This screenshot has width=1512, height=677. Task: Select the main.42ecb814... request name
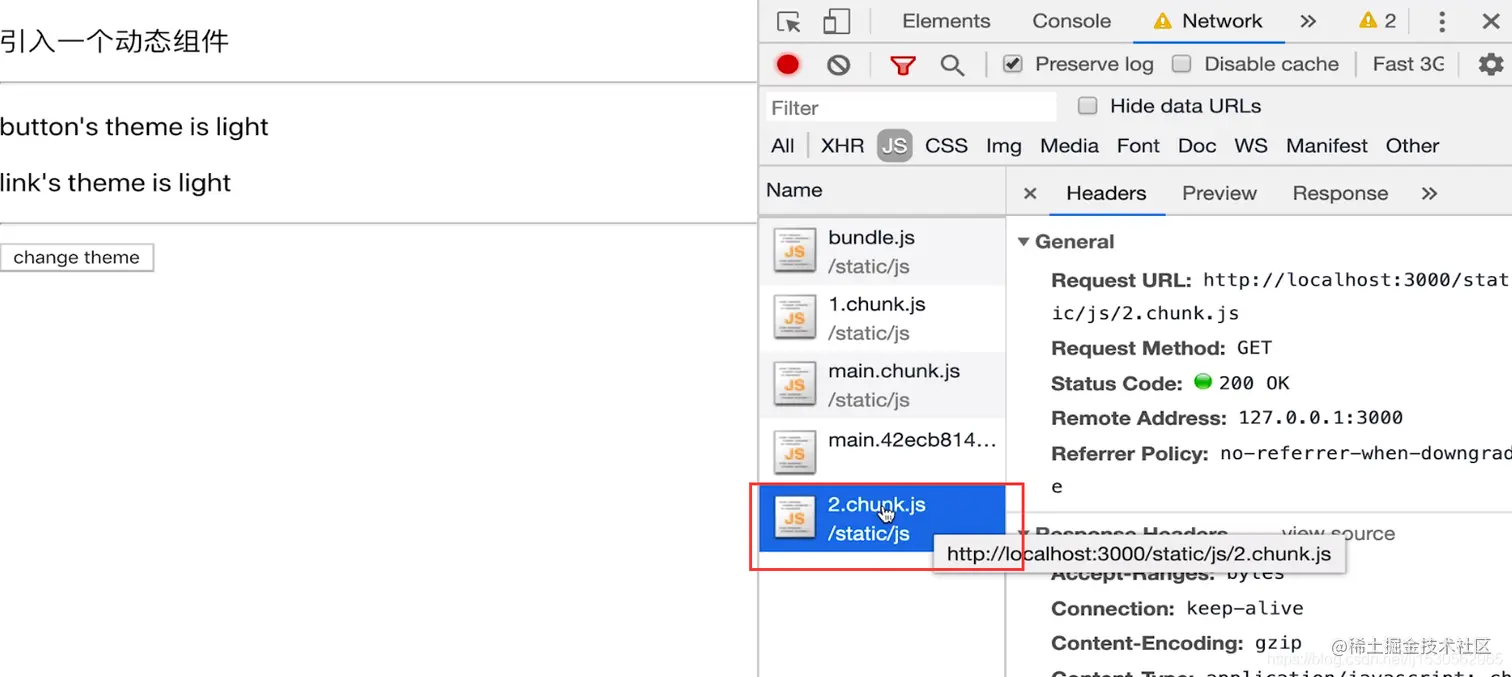click(913, 440)
